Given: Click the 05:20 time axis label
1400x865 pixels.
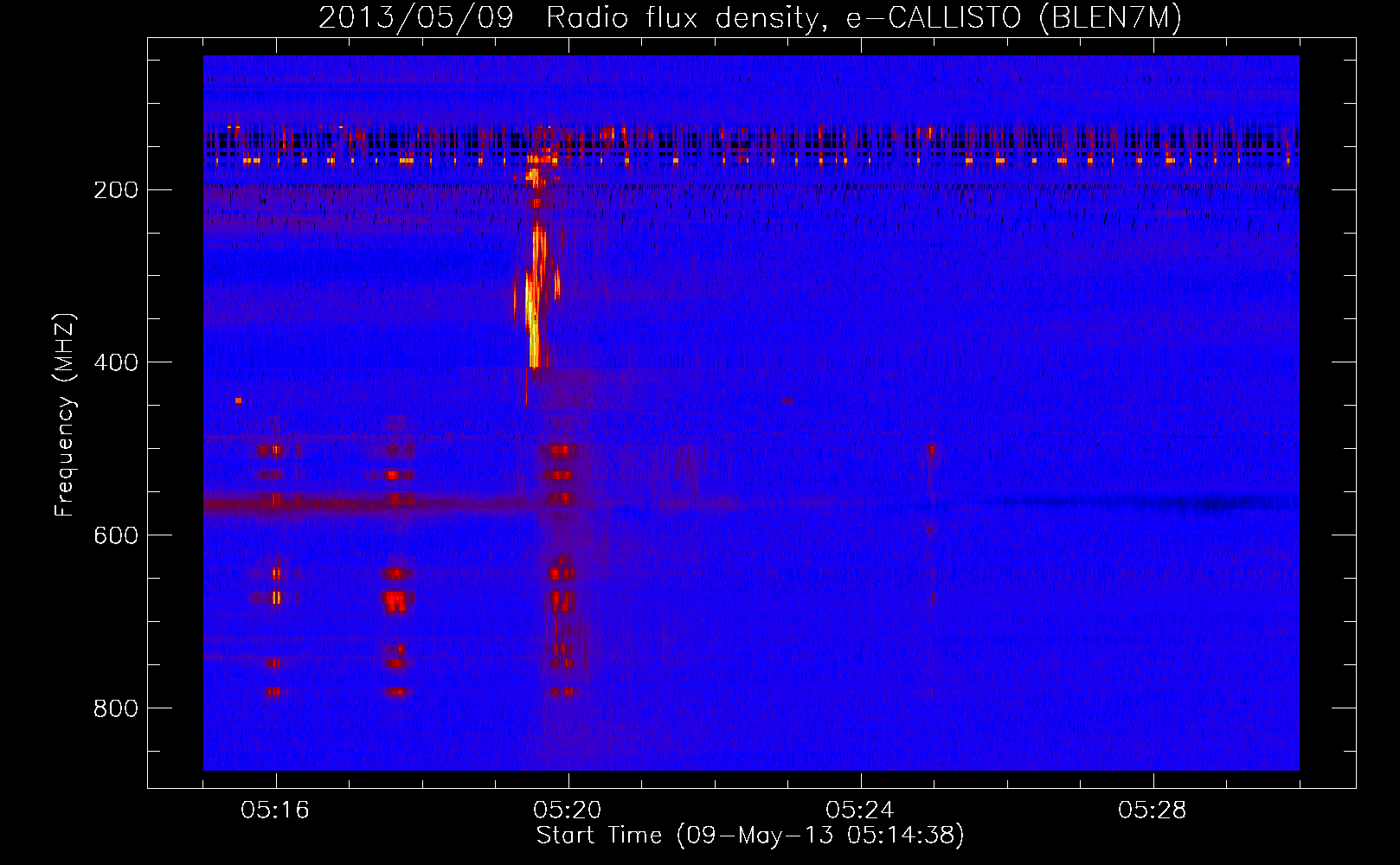Looking at the screenshot, I should tap(568, 811).
